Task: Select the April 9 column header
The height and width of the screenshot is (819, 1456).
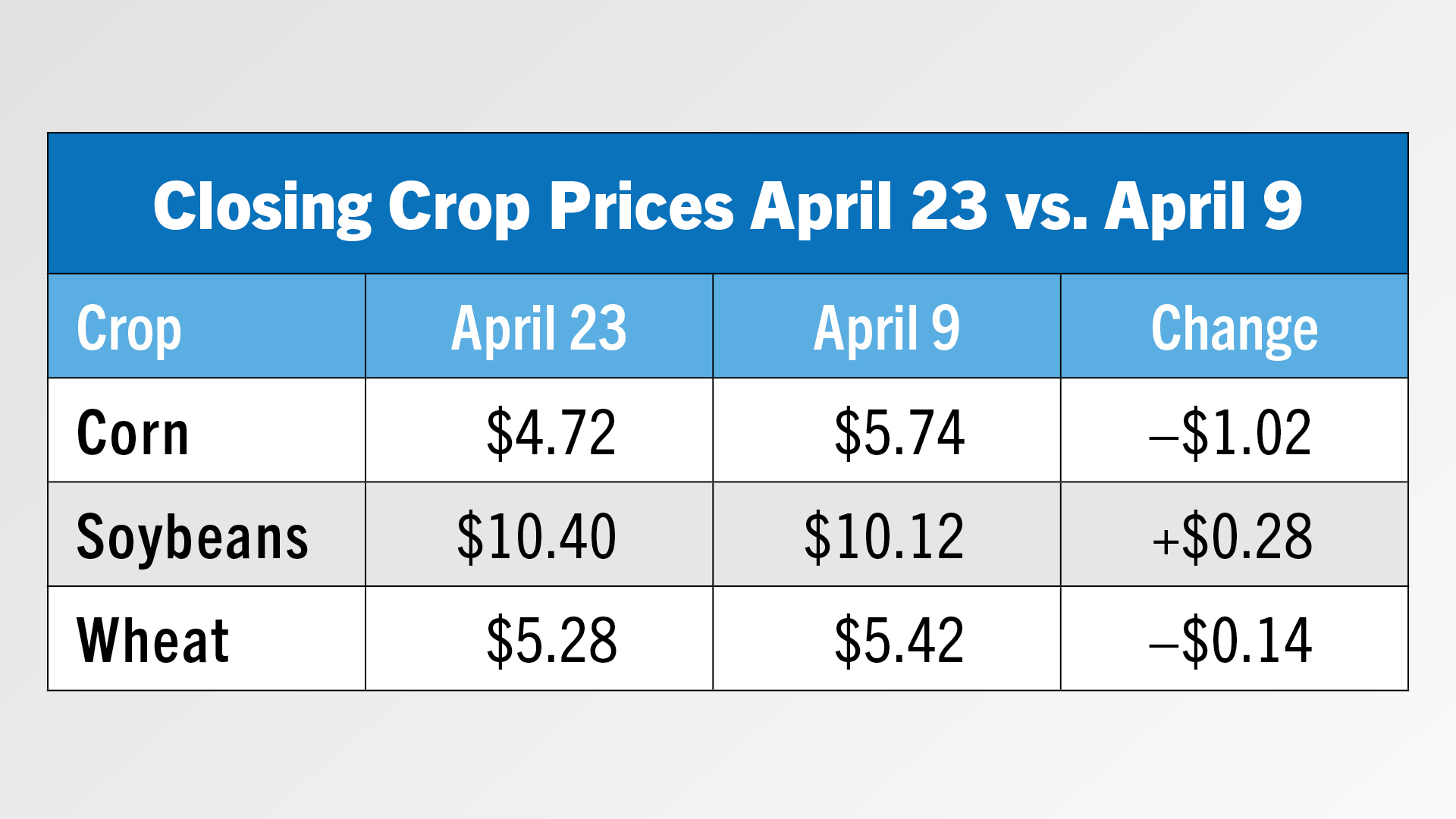Action: point(886,328)
